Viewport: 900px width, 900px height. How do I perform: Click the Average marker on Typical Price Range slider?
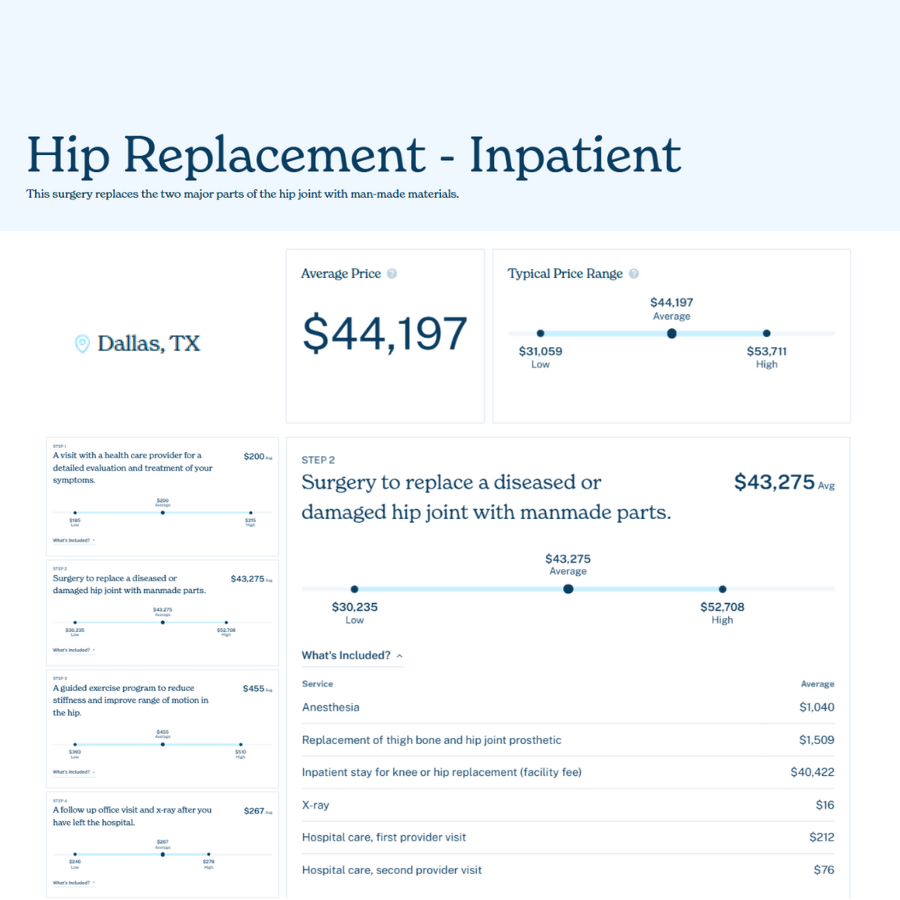(x=671, y=333)
